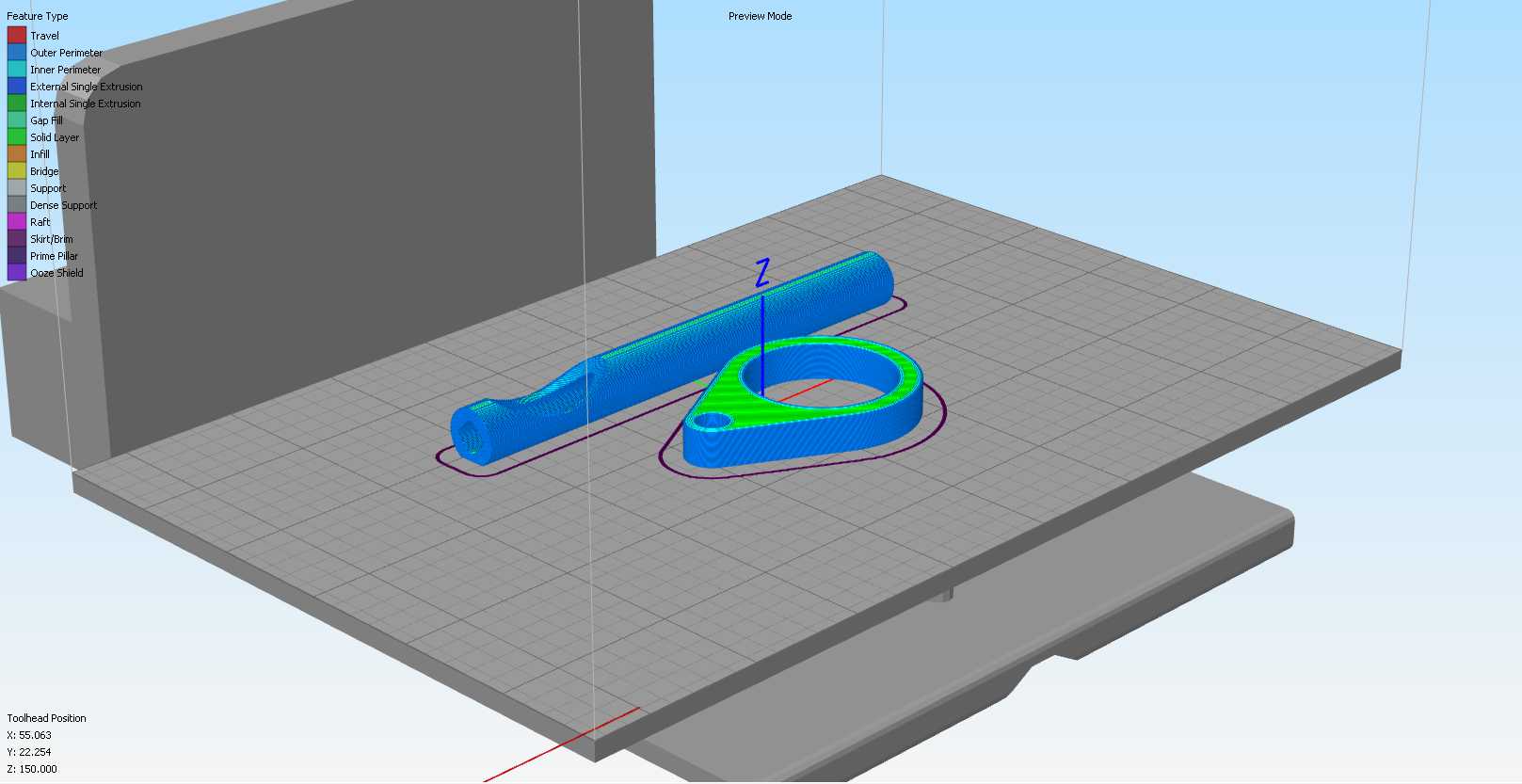
Task: Click the 'Support' legend label
Action: [48, 188]
